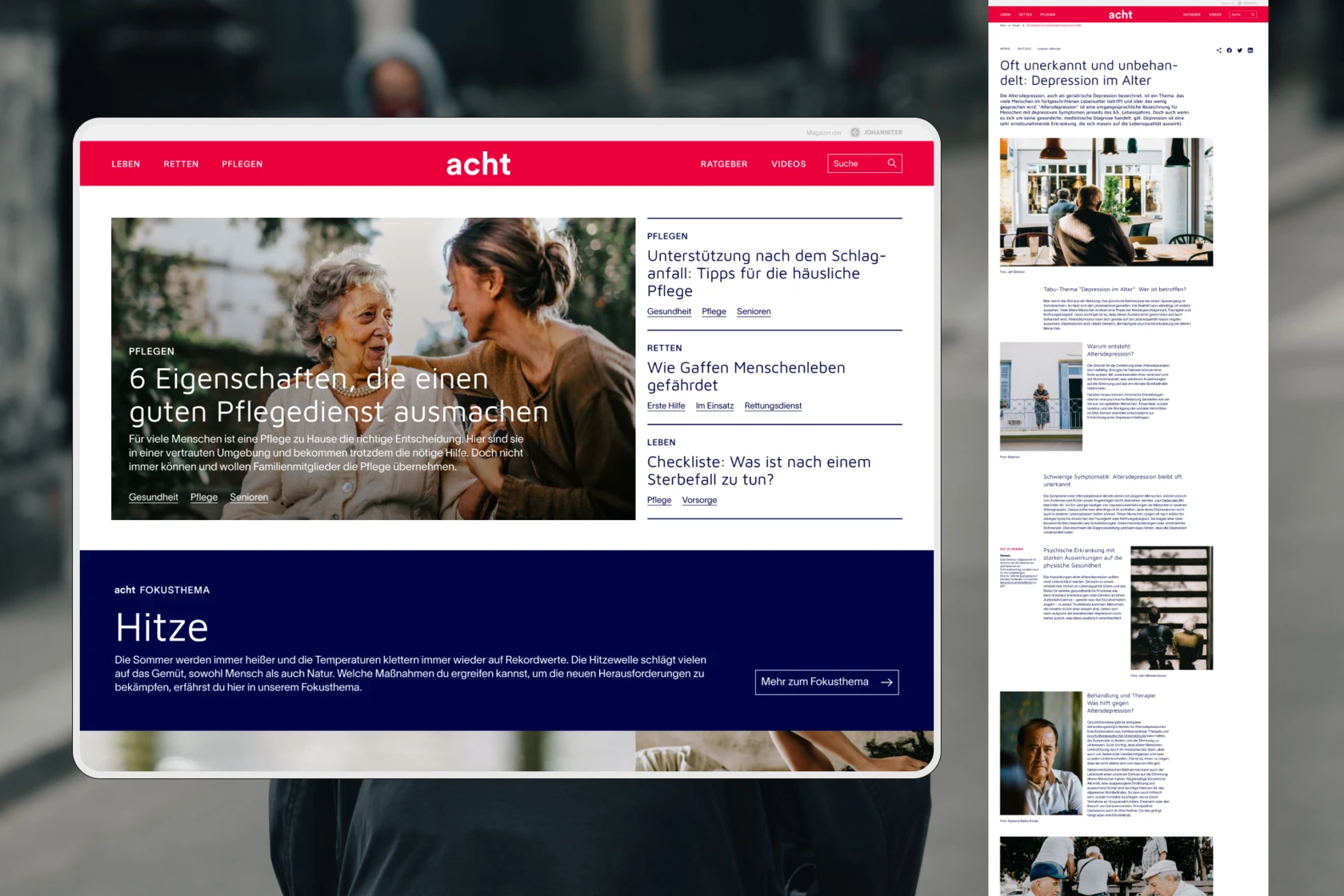Open the RETTEN section from the menu
1344x896 pixels.
pyautogui.click(x=181, y=163)
